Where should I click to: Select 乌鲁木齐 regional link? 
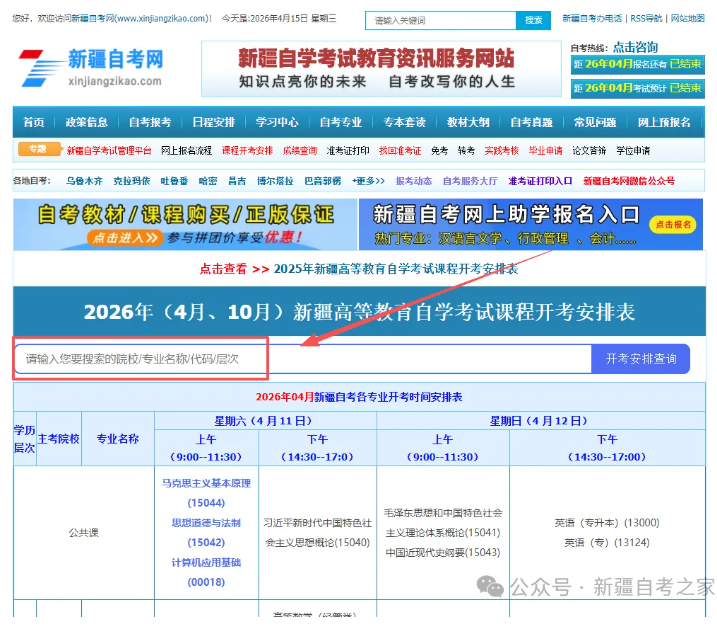[x=84, y=181]
